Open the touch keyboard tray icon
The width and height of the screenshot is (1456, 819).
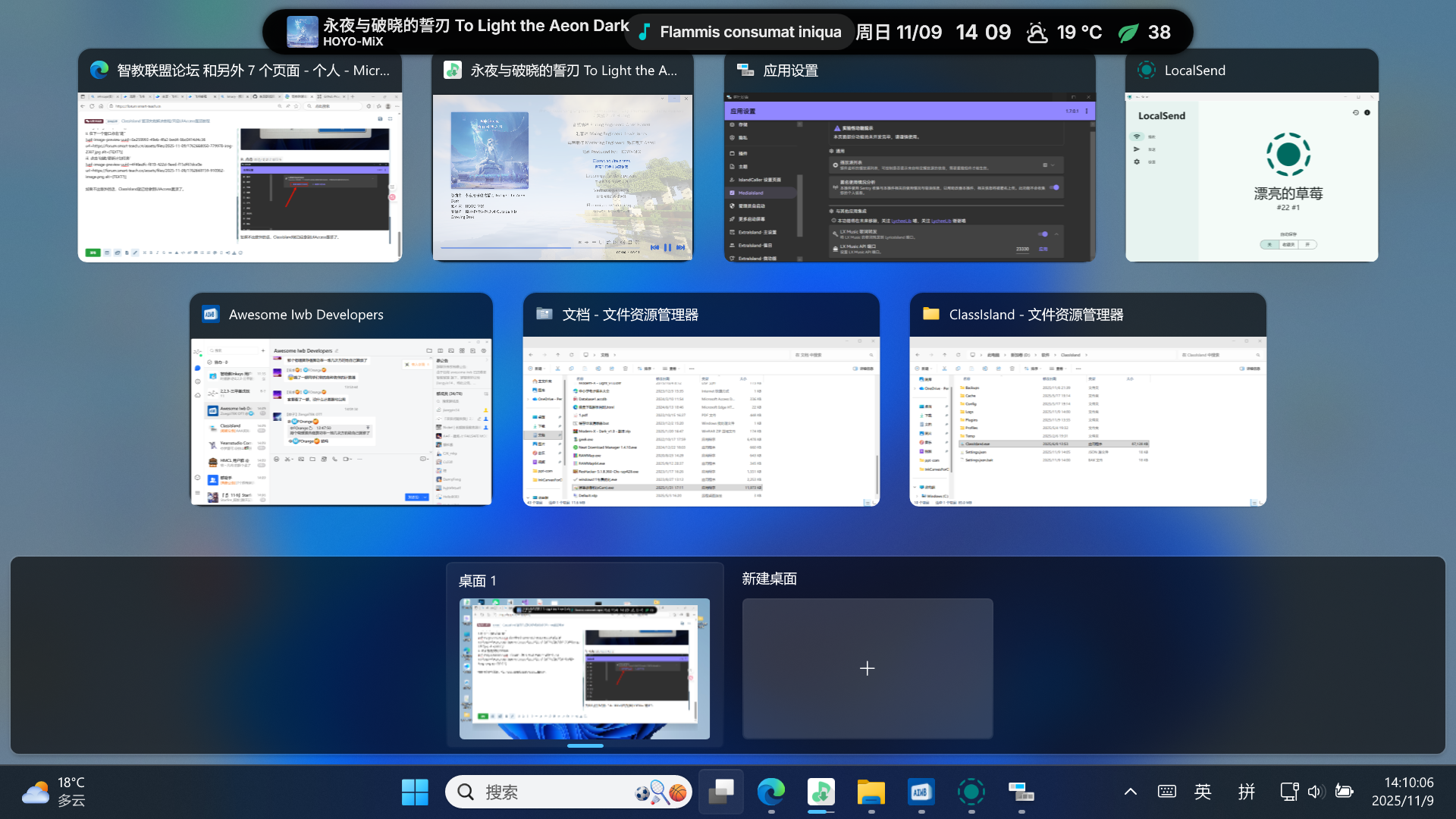click(x=1166, y=792)
